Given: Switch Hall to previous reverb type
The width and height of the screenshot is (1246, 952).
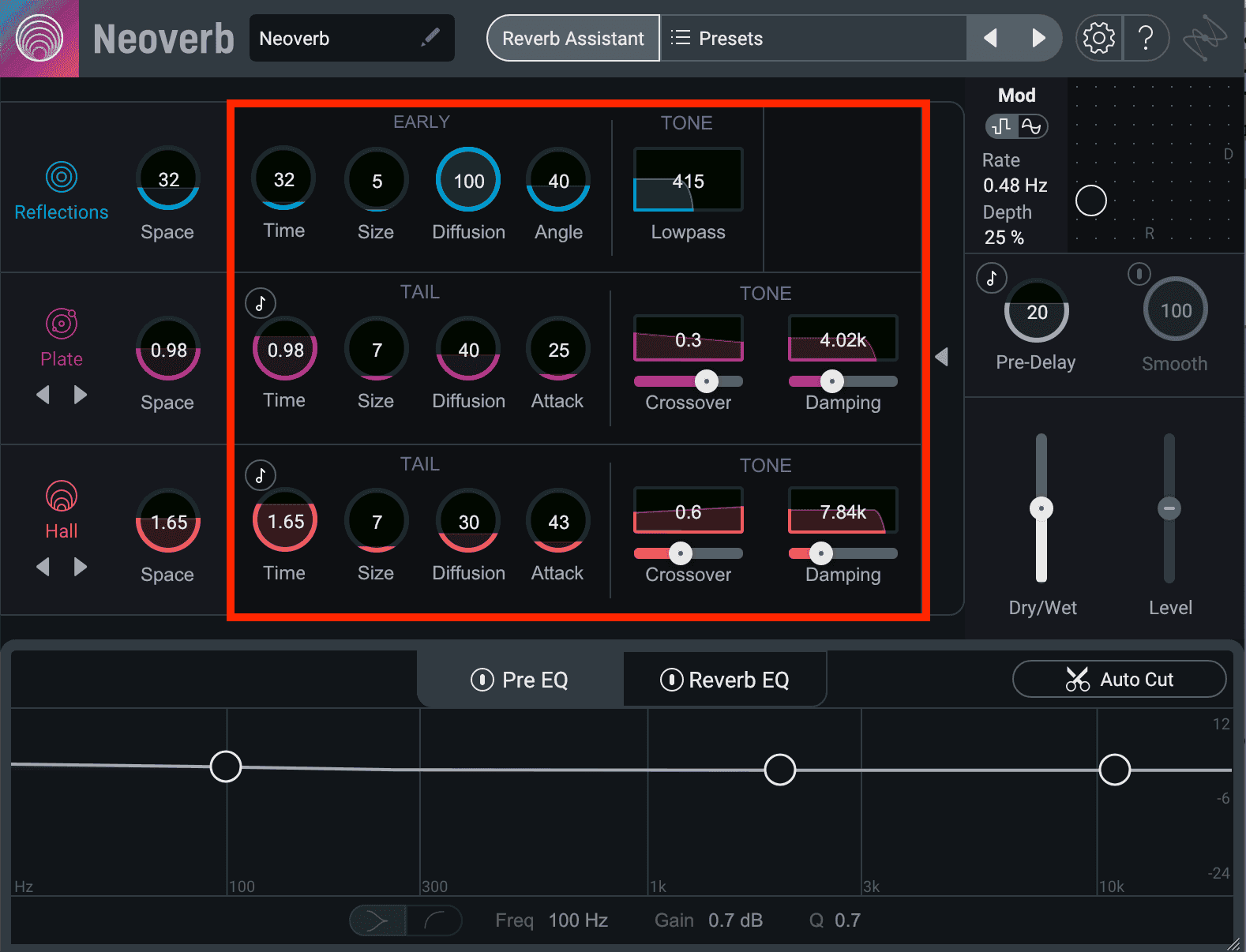Looking at the screenshot, I should pyautogui.click(x=43, y=567).
